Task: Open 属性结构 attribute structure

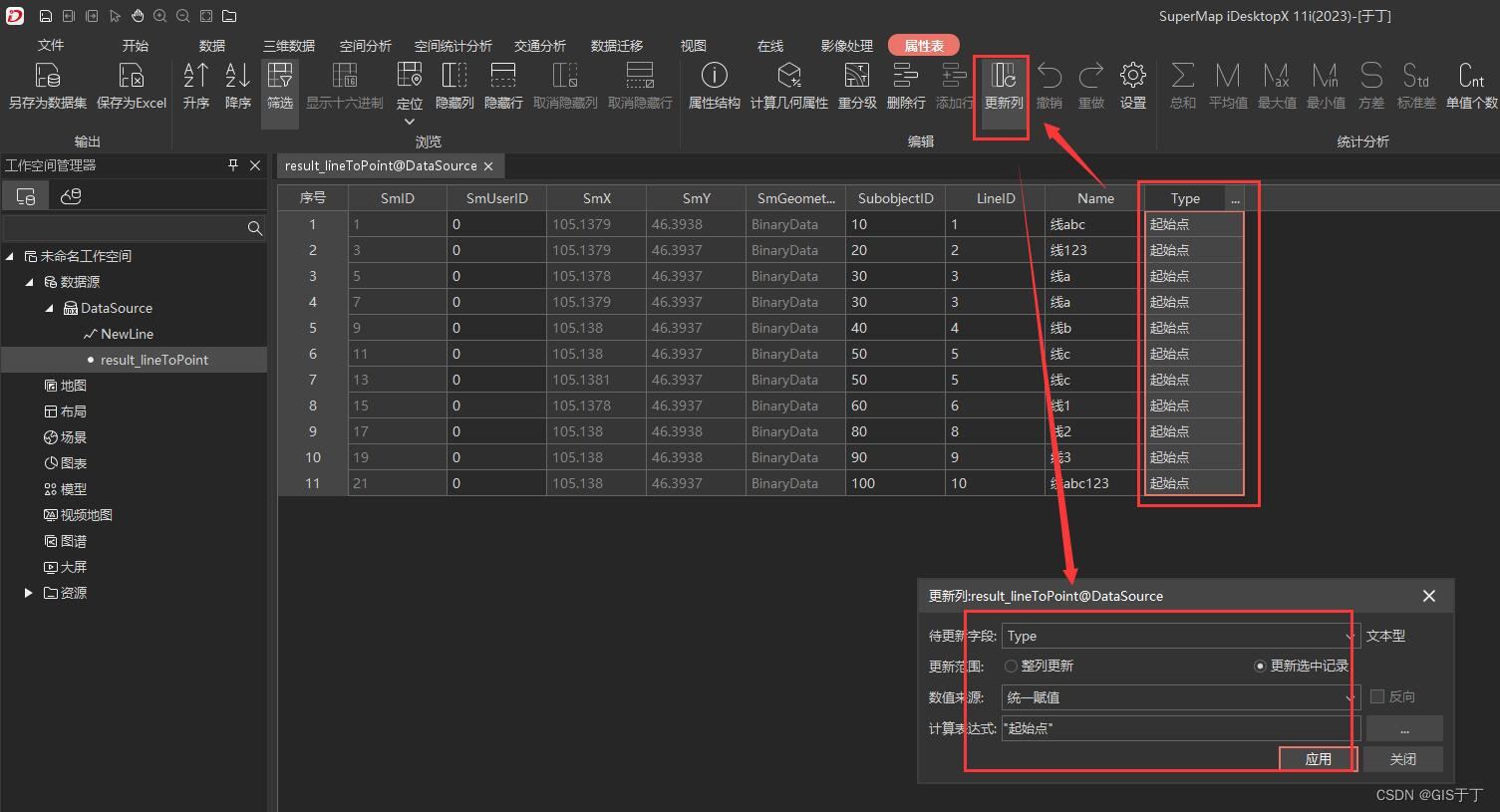Action: (715, 86)
